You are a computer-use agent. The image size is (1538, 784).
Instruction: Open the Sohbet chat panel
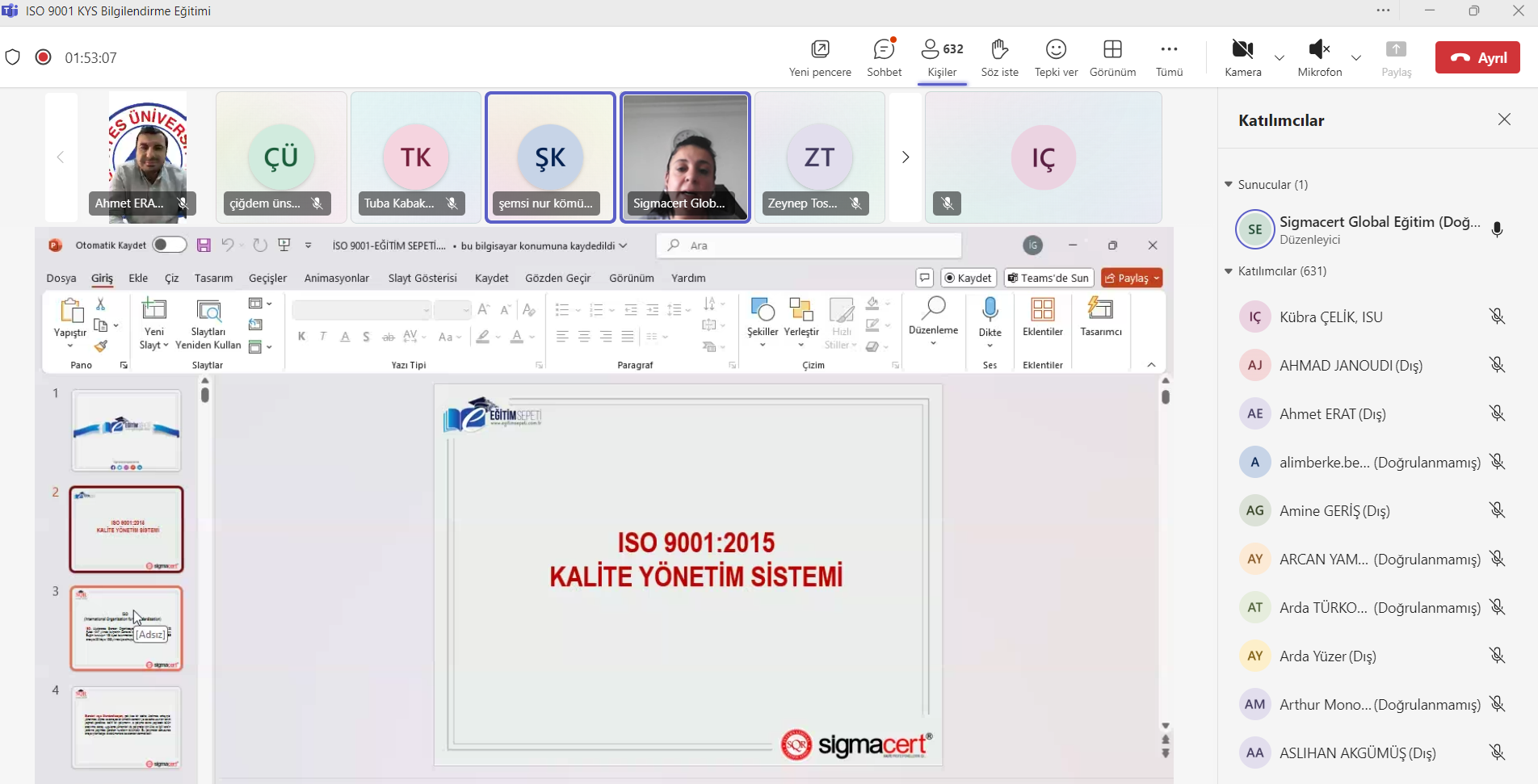pyautogui.click(x=883, y=57)
